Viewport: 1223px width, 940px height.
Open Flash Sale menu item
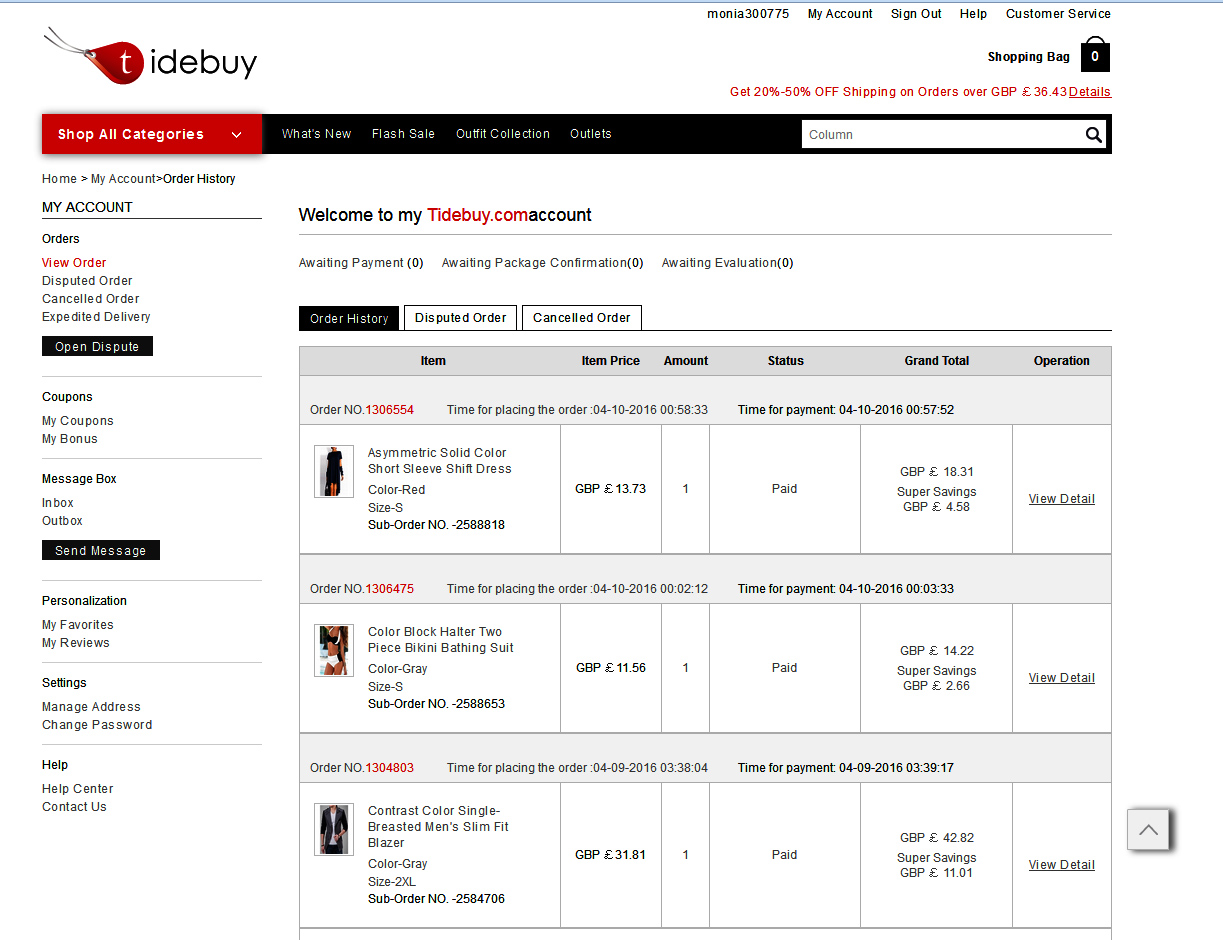click(x=403, y=134)
